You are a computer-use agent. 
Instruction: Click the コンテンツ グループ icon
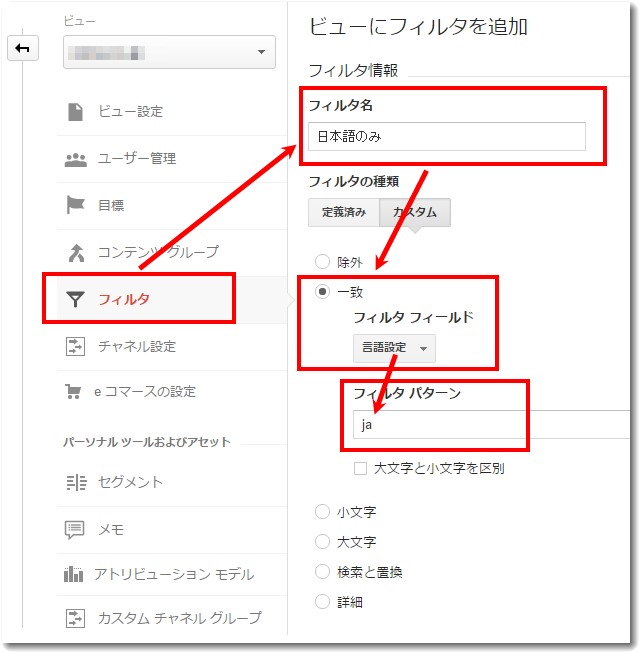tap(75, 252)
